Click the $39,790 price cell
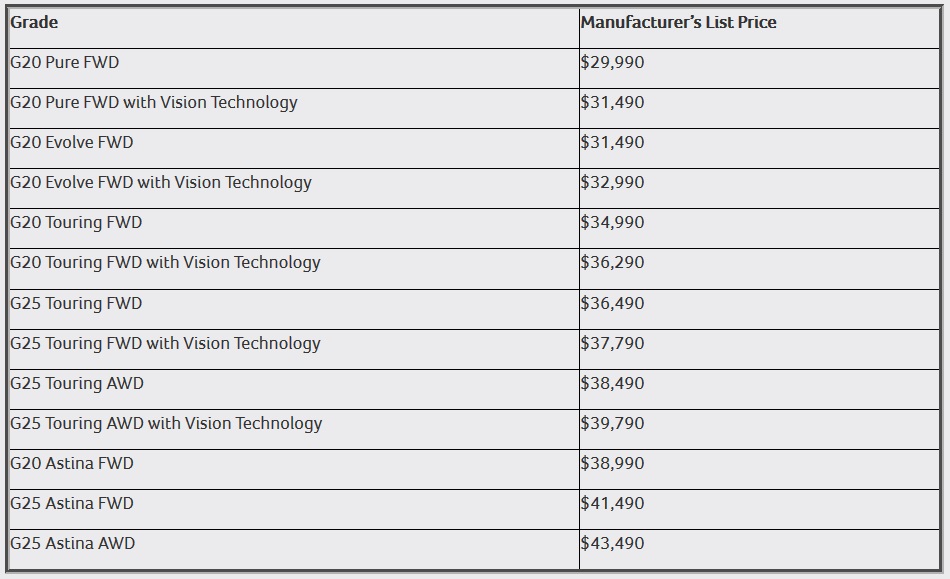The width and height of the screenshot is (950, 579). pyautogui.click(x=613, y=423)
